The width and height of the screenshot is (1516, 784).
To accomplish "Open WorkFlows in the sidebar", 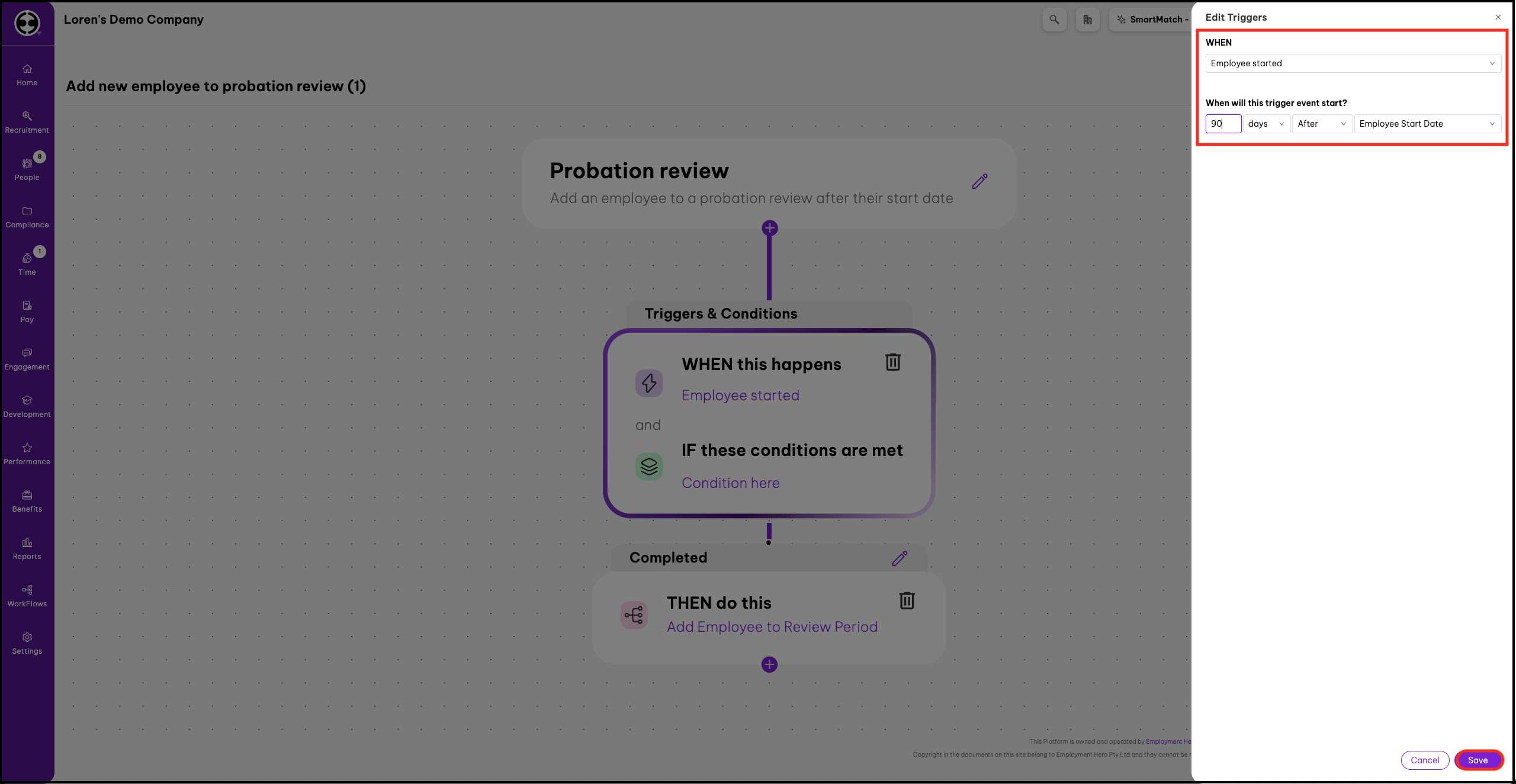I will (x=27, y=596).
